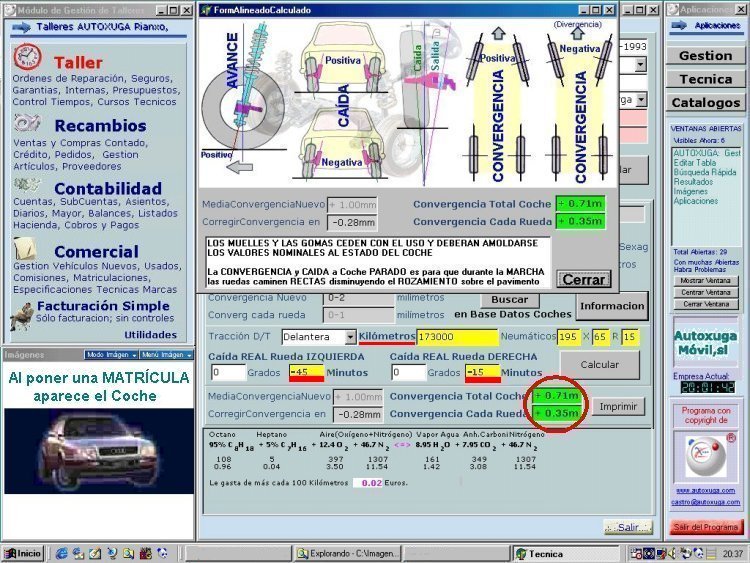Click the right wheel Grados field
The image size is (750, 563).
pyautogui.click(x=408, y=373)
